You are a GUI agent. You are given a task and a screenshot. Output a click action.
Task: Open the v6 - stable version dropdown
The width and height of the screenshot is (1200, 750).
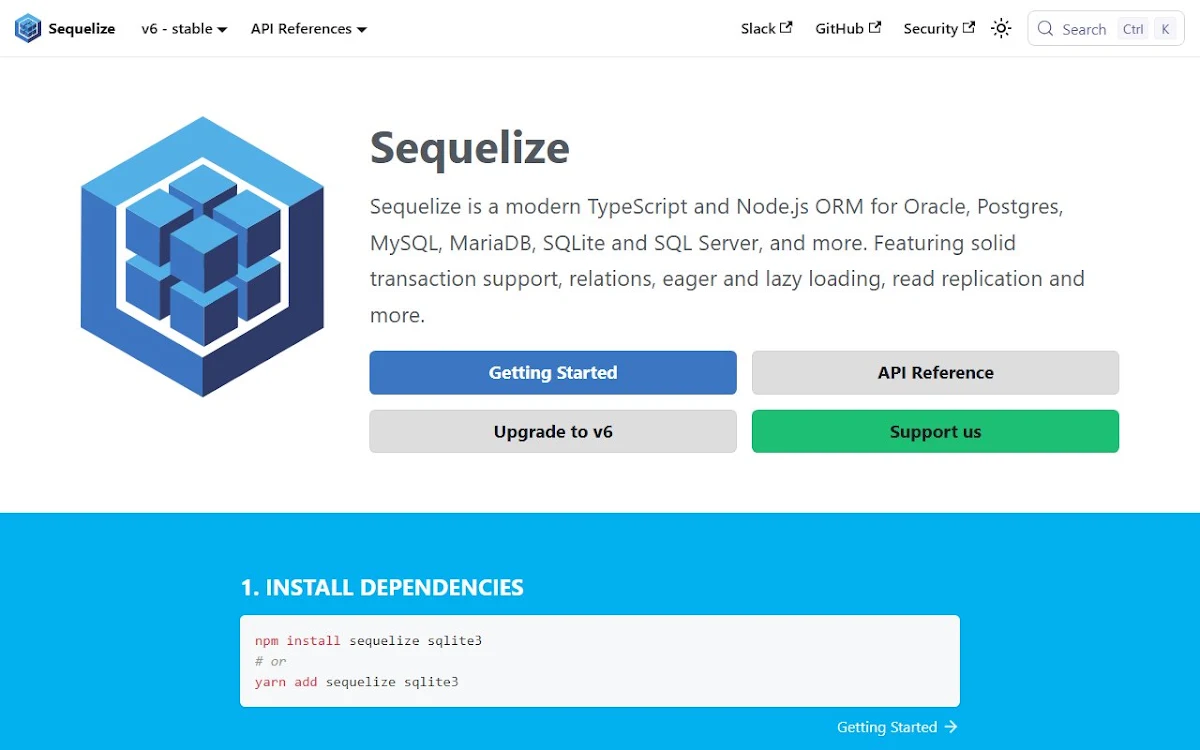pos(184,29)
